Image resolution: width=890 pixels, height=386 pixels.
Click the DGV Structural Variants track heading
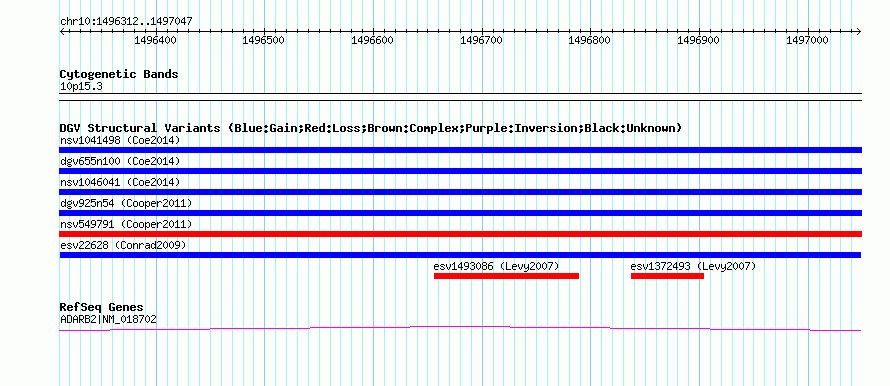tap(371, 128)
